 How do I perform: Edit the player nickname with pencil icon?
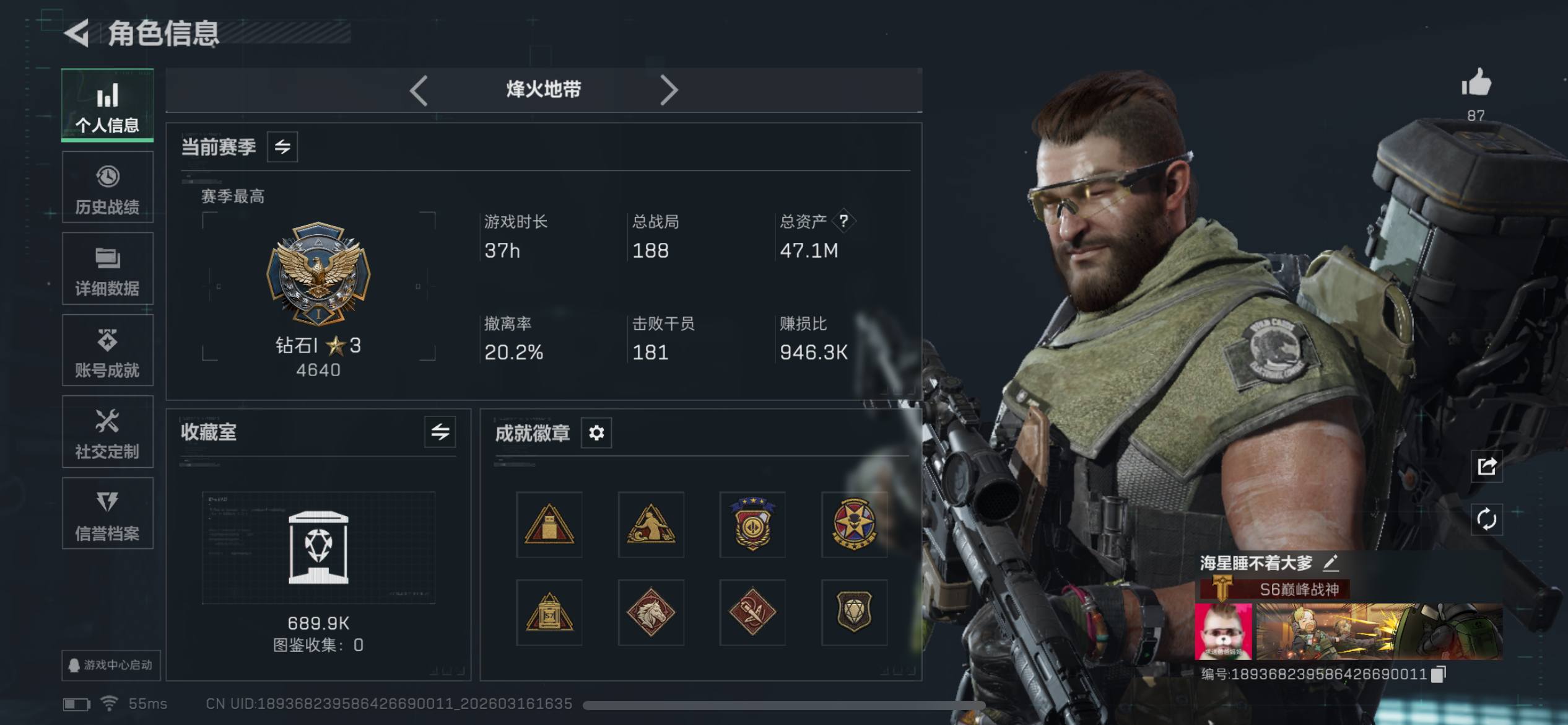pyautogui.click(x=1331, y=563)
